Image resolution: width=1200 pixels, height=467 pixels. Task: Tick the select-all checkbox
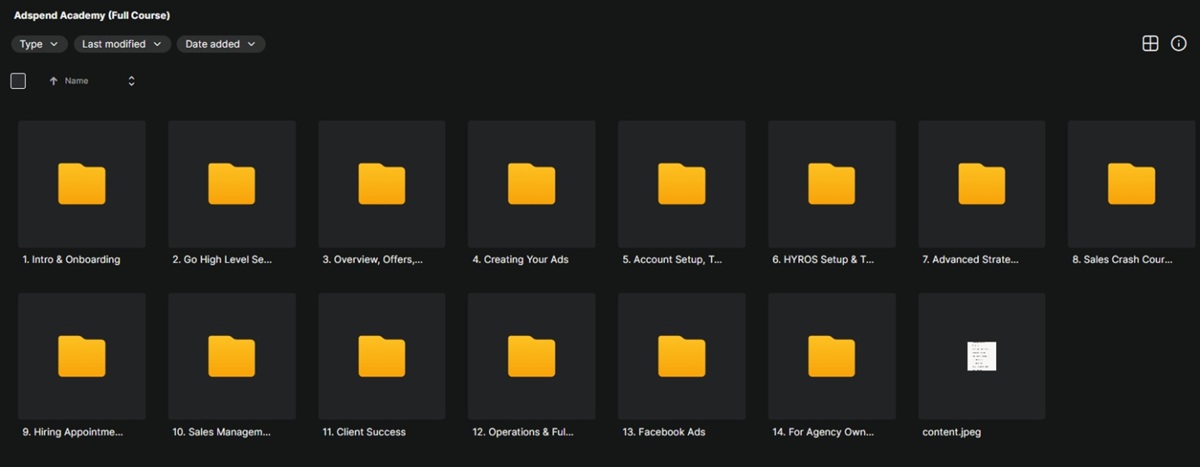tap(18, 81)
